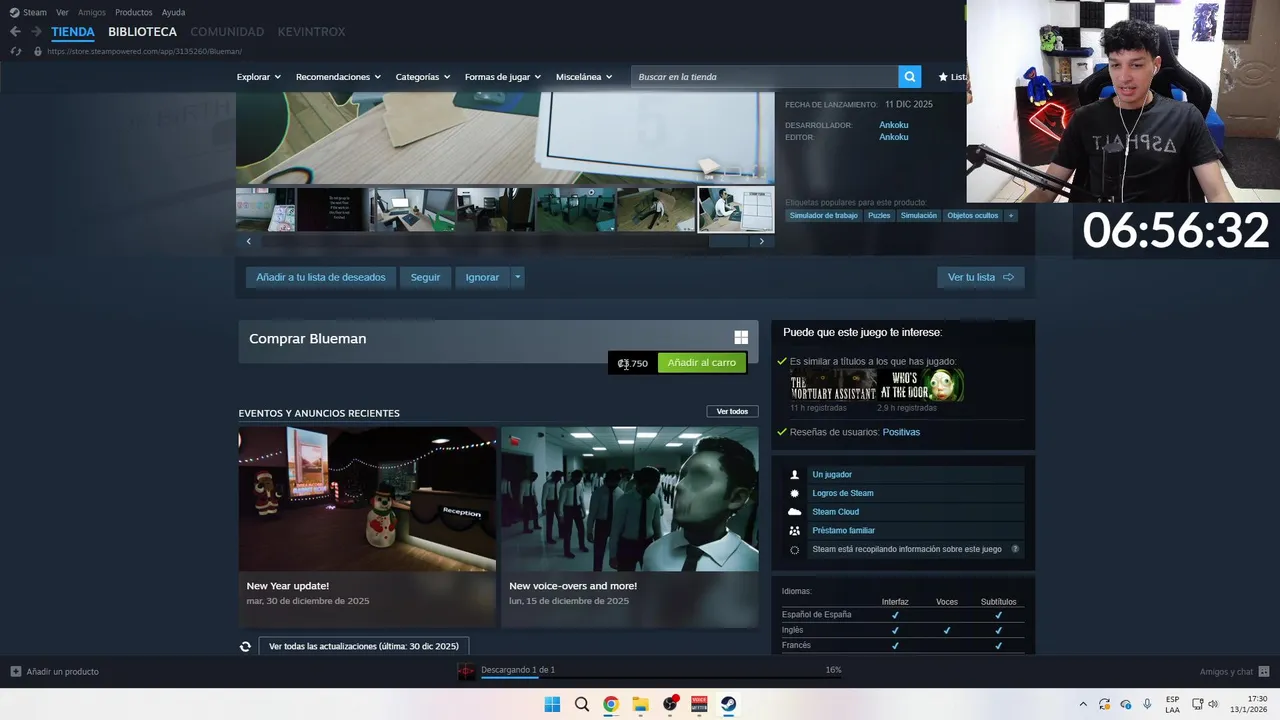Click the padlock icon beside the URL

tap(38, 51)
